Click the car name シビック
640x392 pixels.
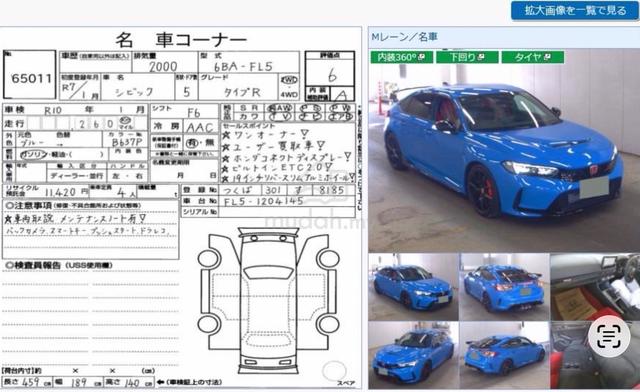134,92
